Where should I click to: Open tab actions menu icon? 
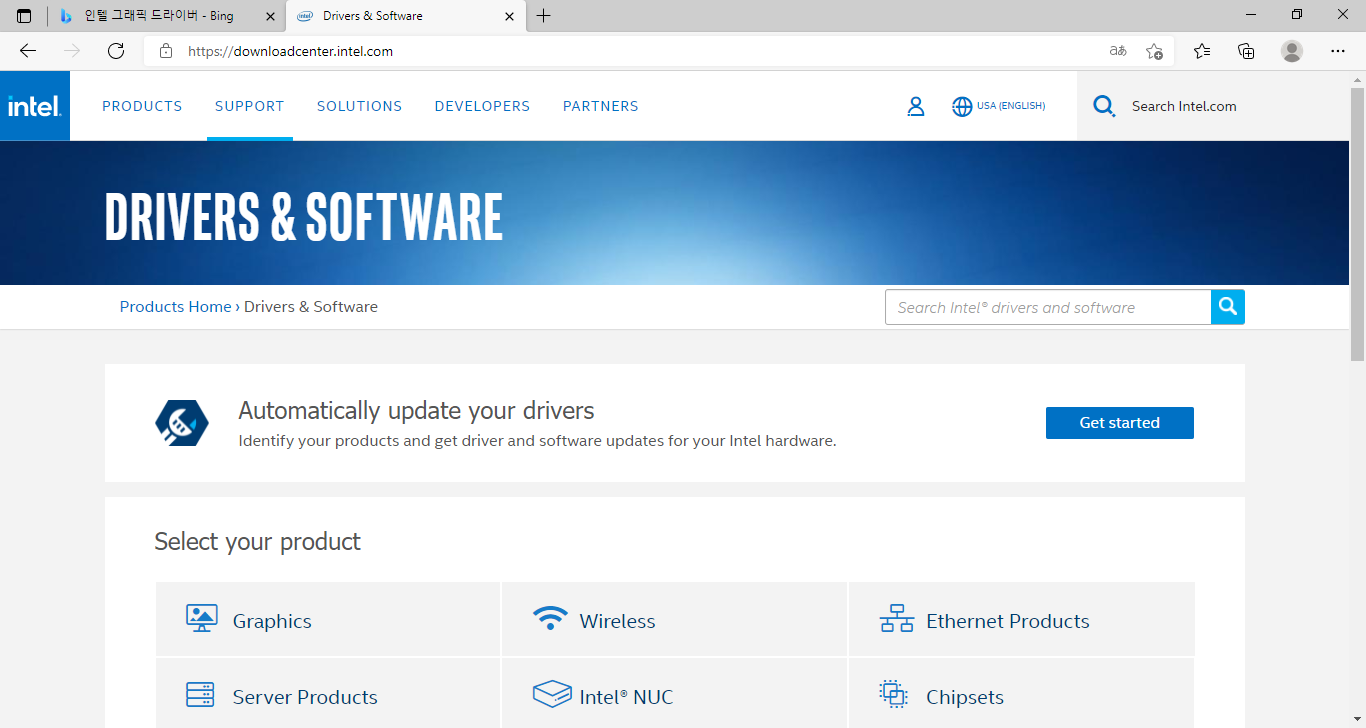(24, 16)
